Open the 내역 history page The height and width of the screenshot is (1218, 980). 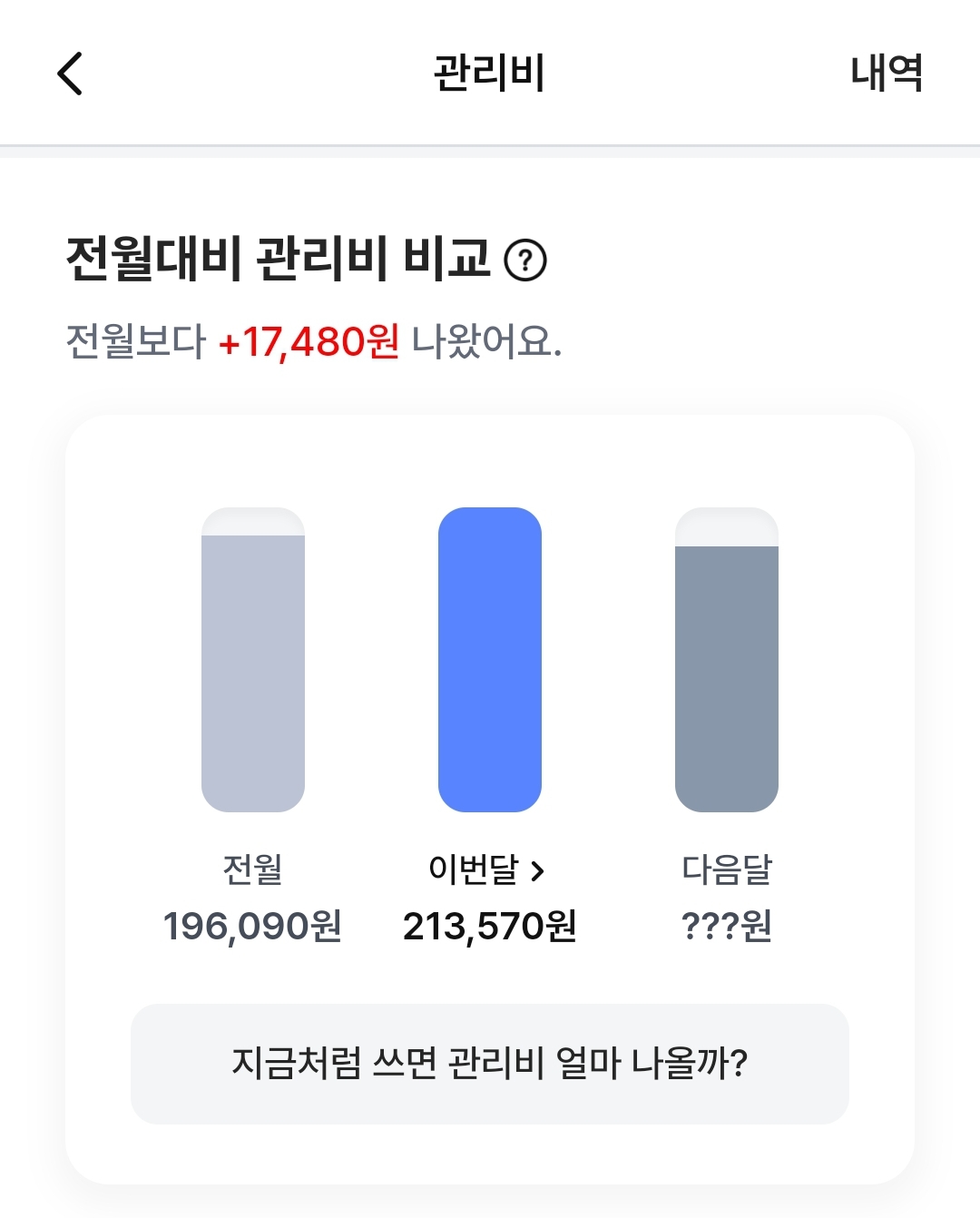(x=886, y=74)
